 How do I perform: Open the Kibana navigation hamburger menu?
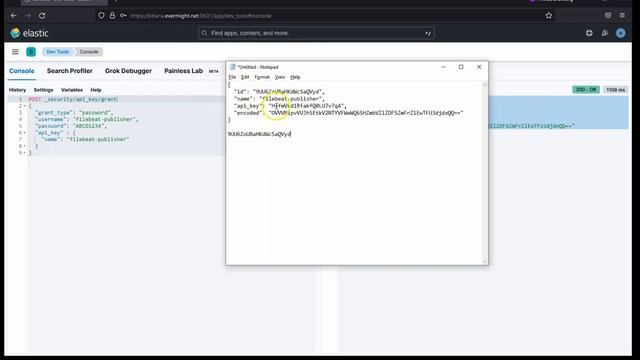[x=15, y=52]
